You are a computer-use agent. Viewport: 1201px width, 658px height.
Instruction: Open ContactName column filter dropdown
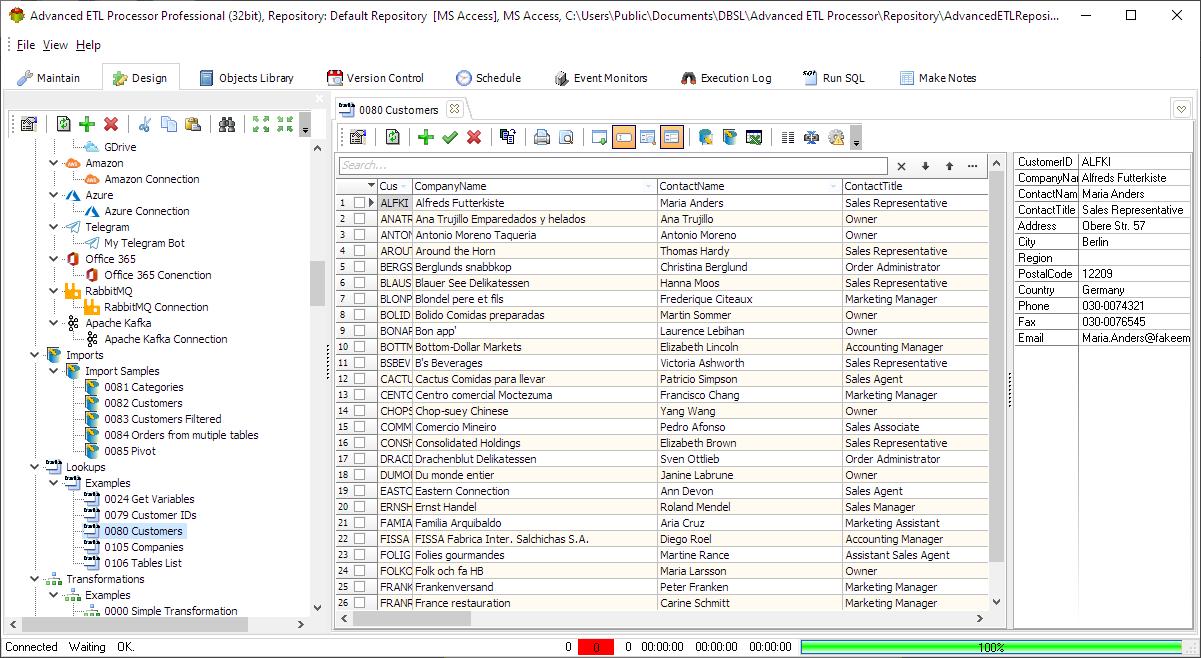[834, 186]
